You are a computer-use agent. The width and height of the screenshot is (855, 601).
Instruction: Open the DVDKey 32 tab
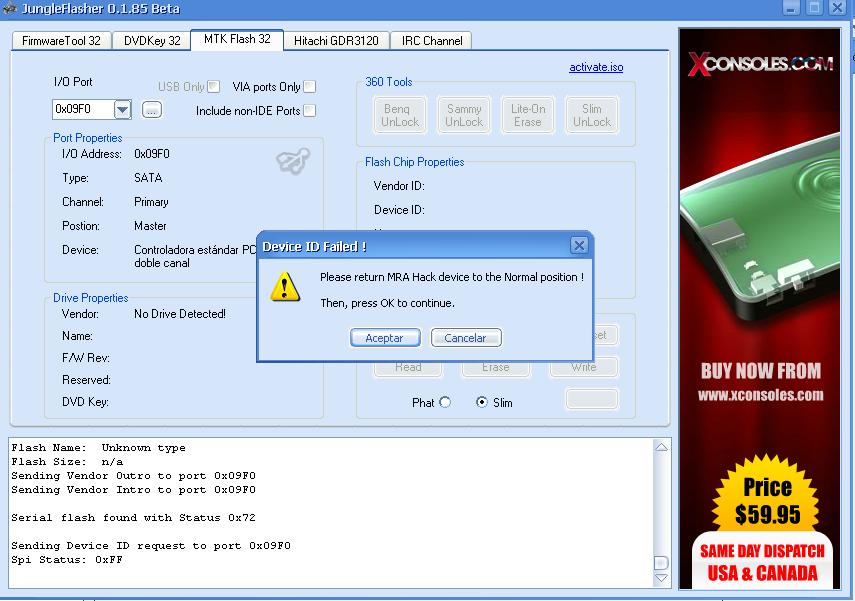152,41
